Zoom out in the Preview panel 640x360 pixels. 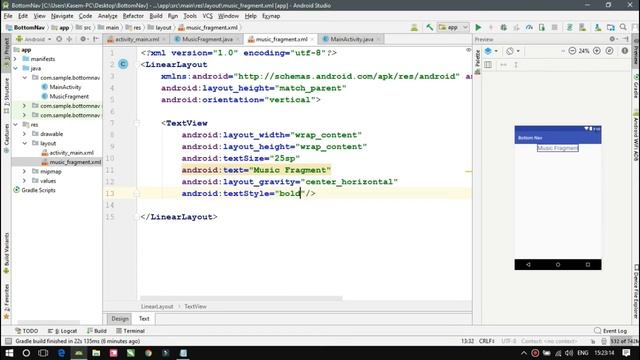572,51
